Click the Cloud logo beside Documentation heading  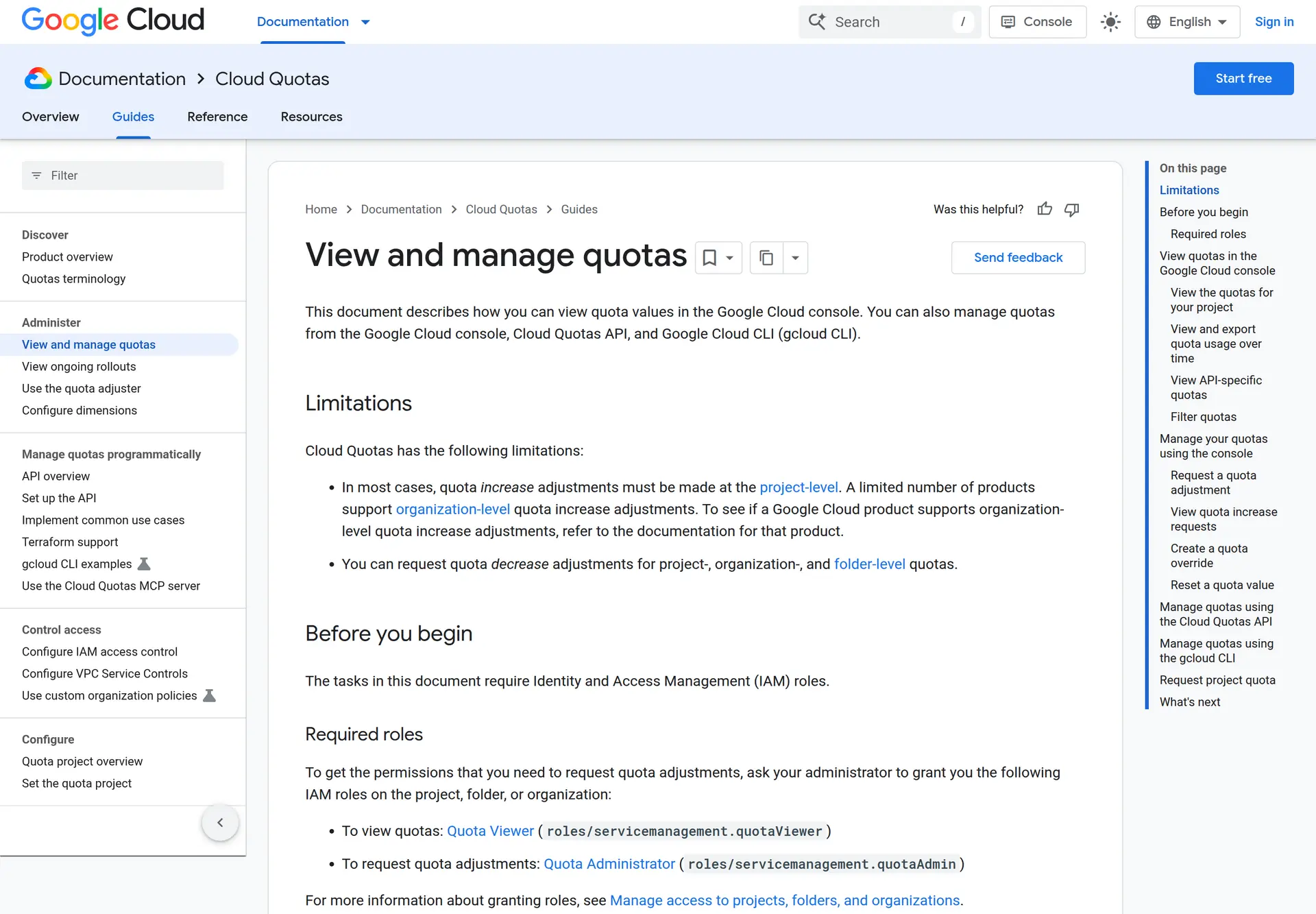(38, 79)
